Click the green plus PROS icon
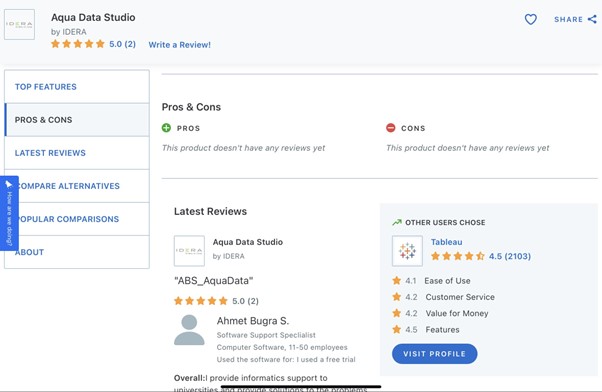 [x=166, y=128]
